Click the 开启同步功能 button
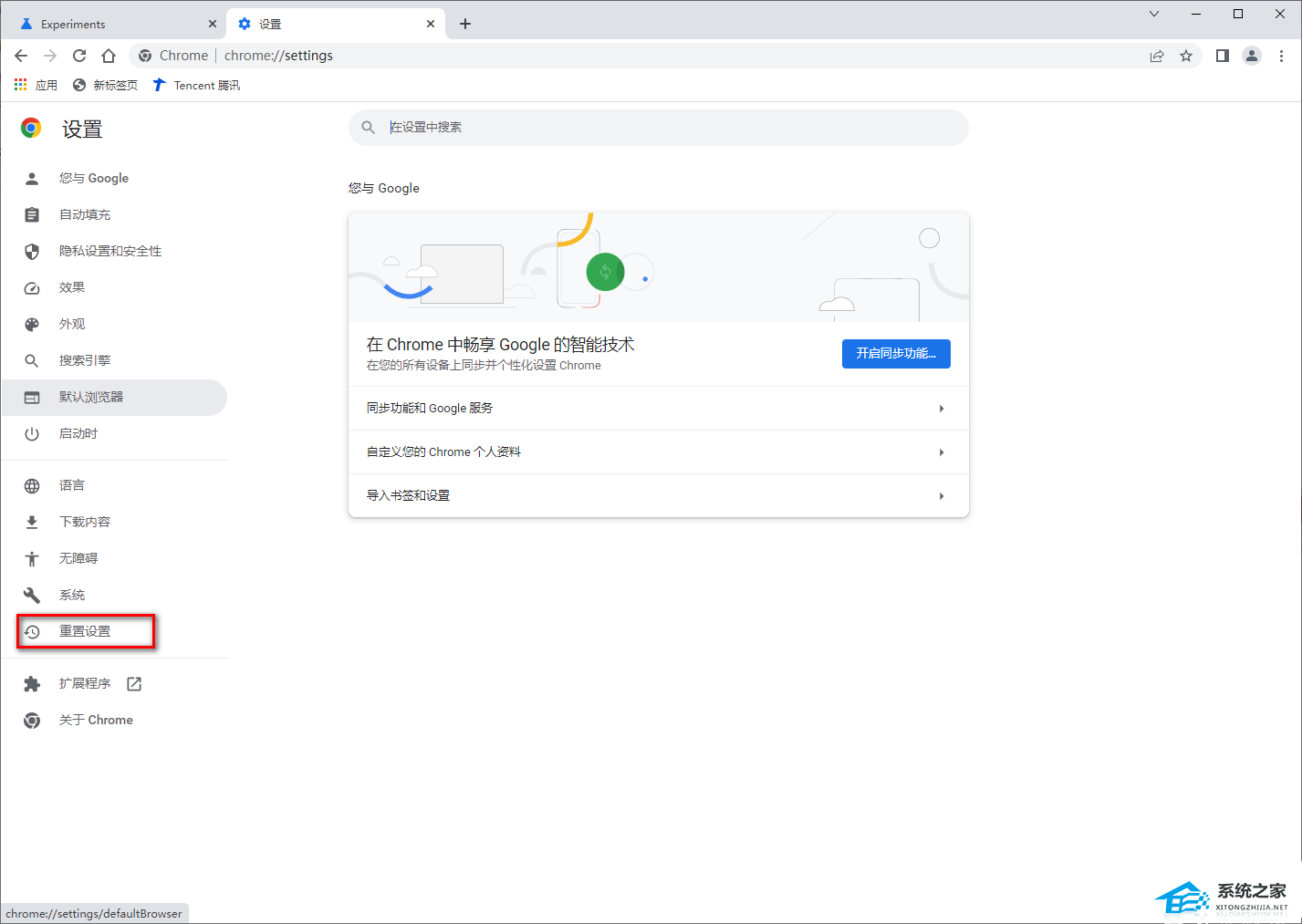The height and width of the screenshot is (924, 1302). (x=895, y=353)
